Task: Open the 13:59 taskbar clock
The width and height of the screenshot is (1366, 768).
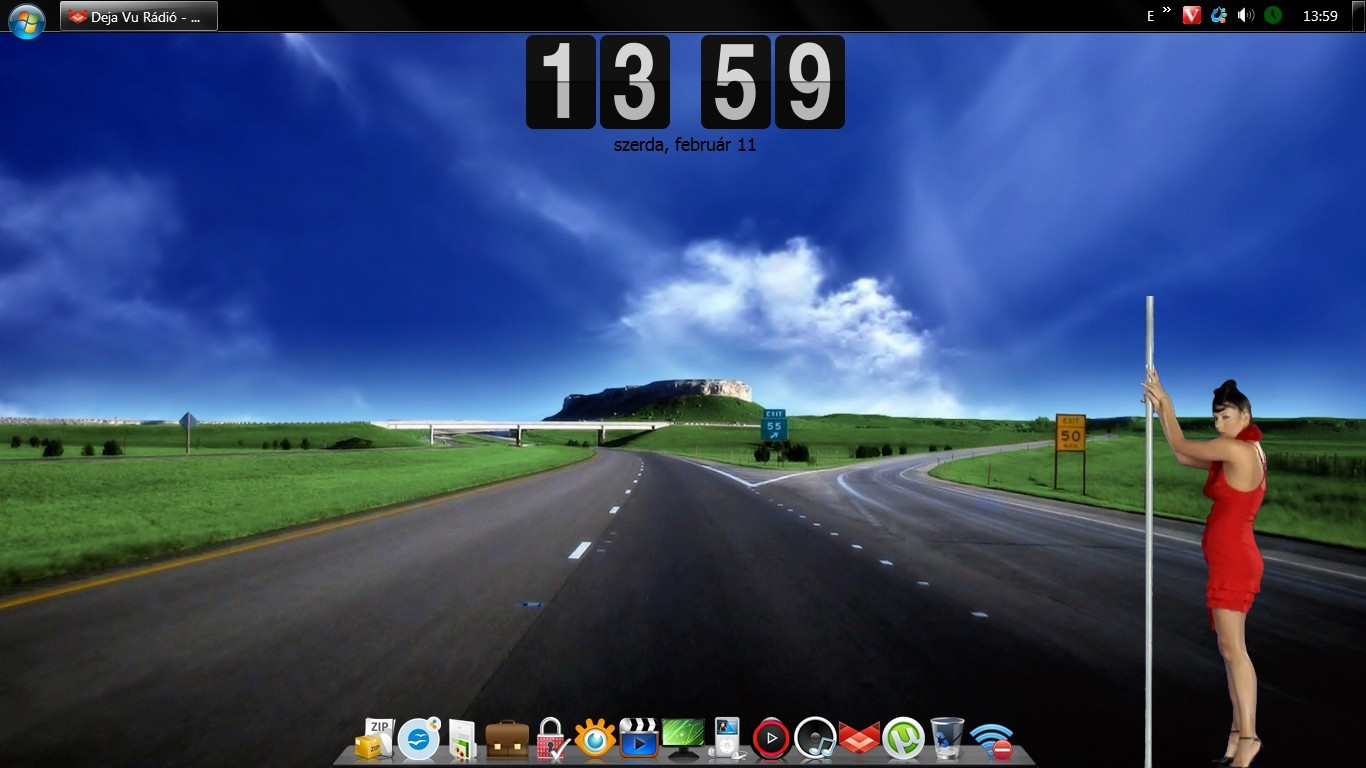Action: [1320, 16]
